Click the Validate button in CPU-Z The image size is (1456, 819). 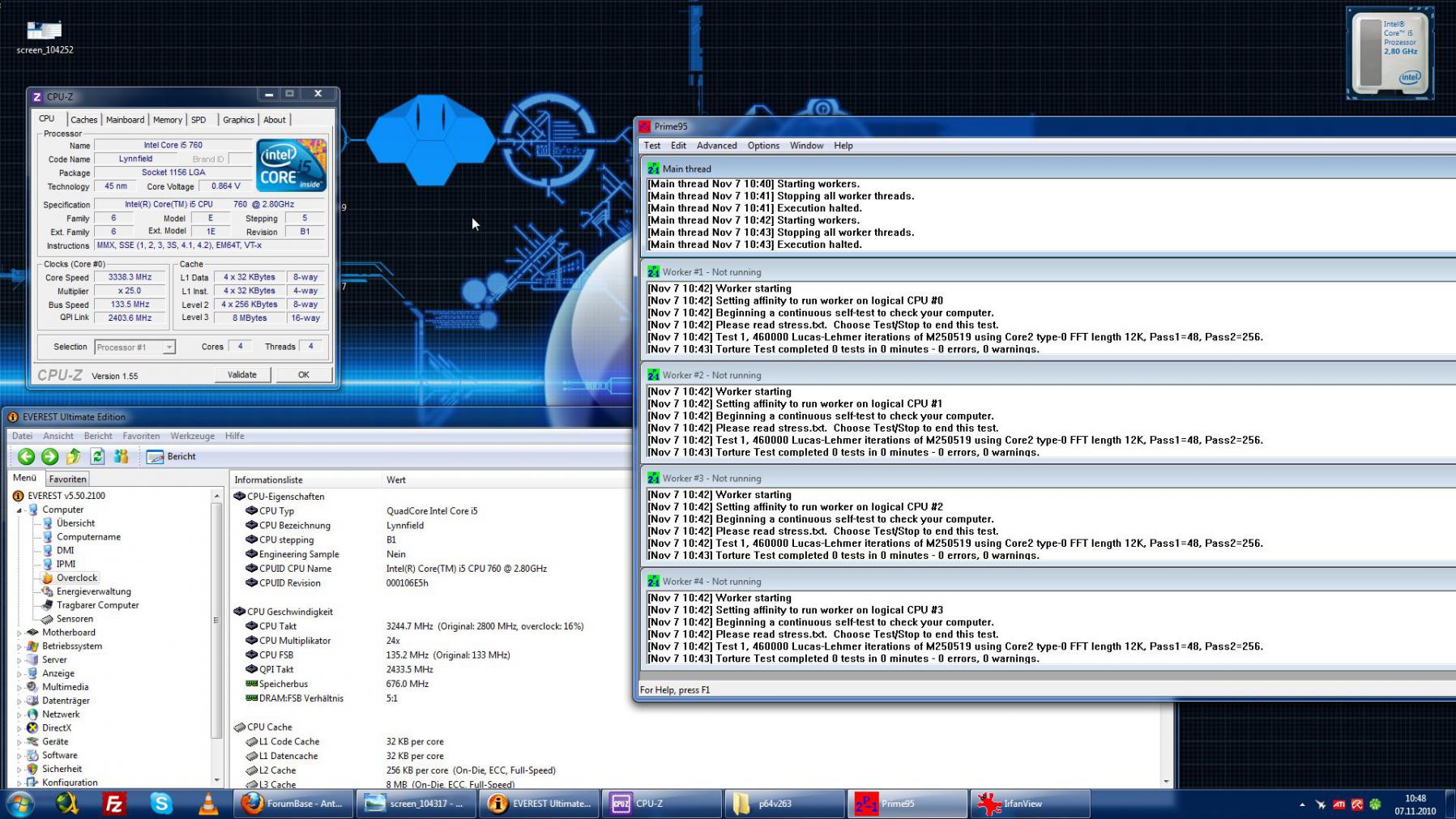coord(242,374)
